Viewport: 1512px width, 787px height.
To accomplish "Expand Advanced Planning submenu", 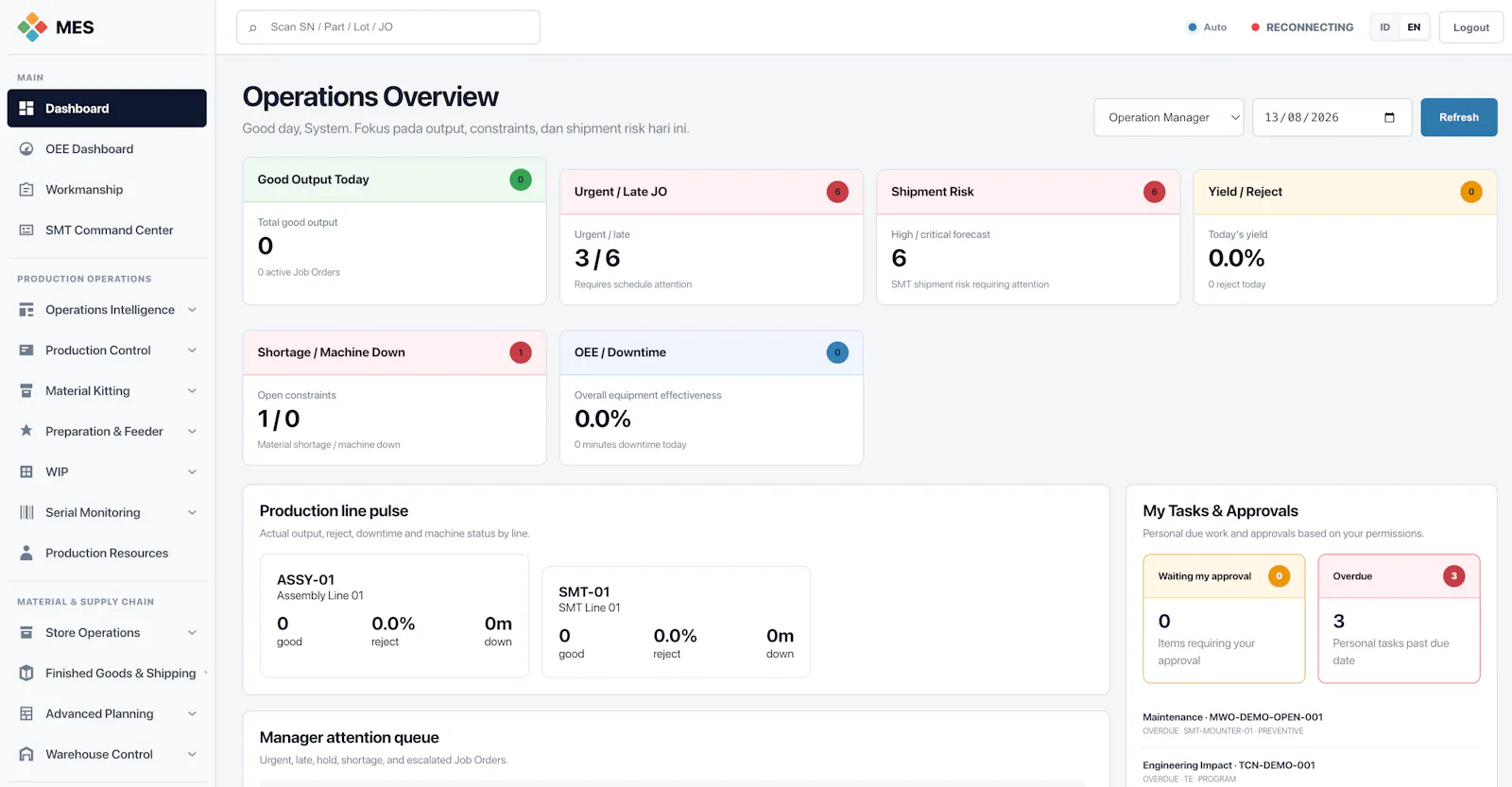I will (x=192, y=714).
